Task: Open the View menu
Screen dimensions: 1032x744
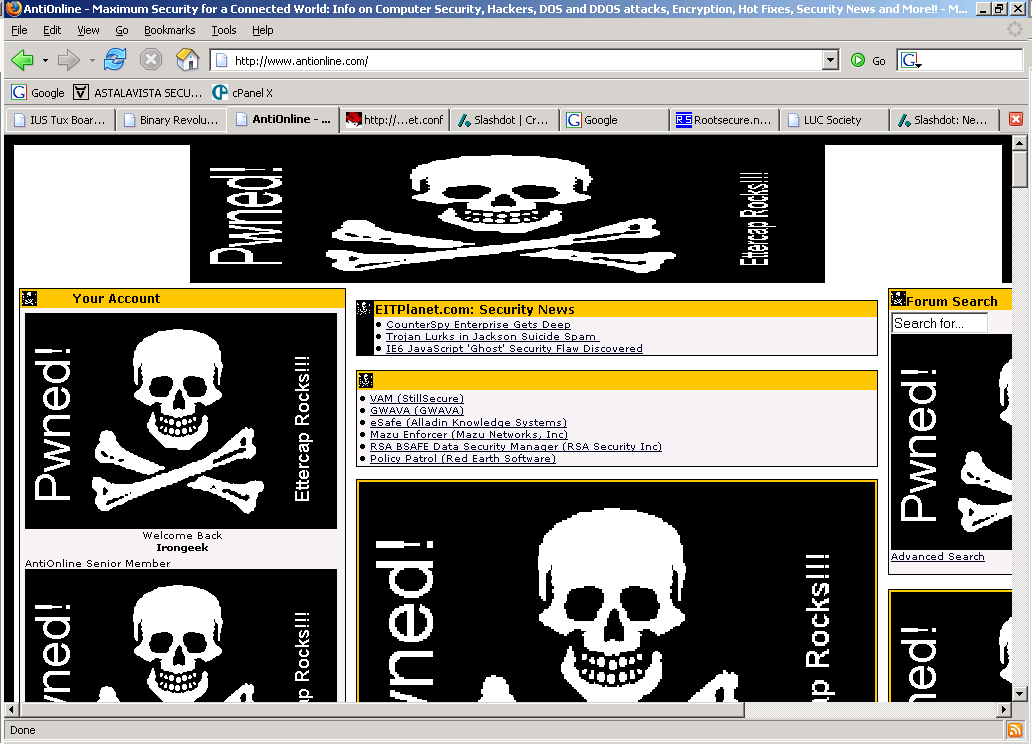Action: click(x=88, y=30)
